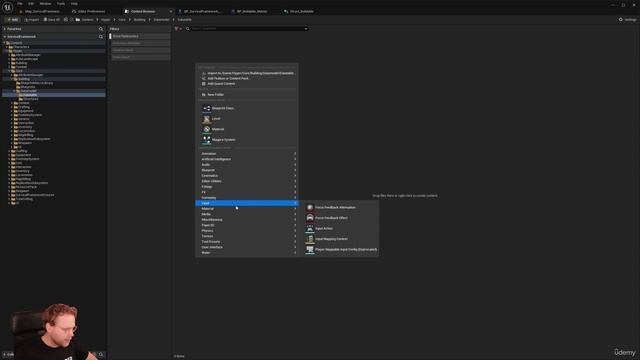Choose the Level asset icon
Screen dimensions: 640x360
[207, 119]
